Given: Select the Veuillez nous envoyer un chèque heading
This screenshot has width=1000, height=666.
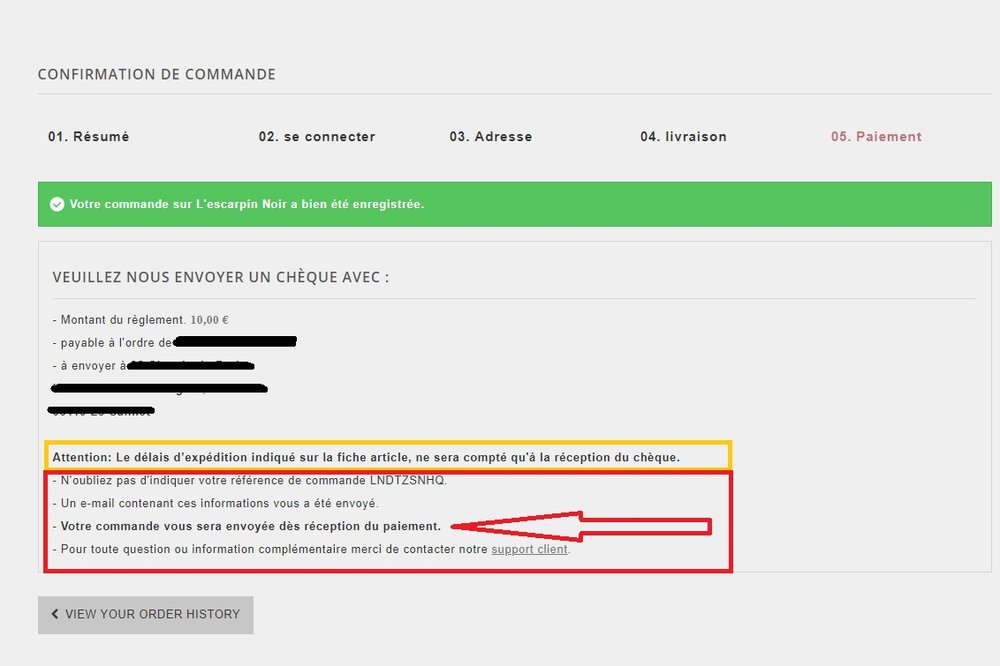Looking at the screenshot, I should click(221, 278).
